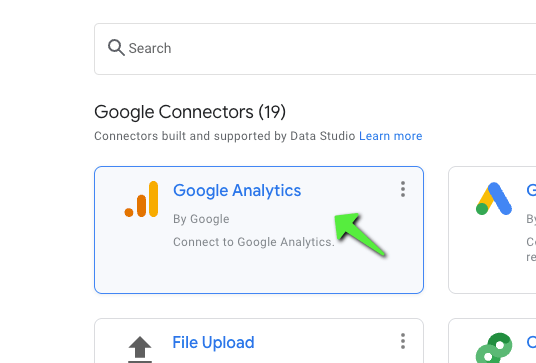The height and width of the screenshot is (363, 536).
Task: Click the By Google label under Google Analytics
Action: [201, 219]
